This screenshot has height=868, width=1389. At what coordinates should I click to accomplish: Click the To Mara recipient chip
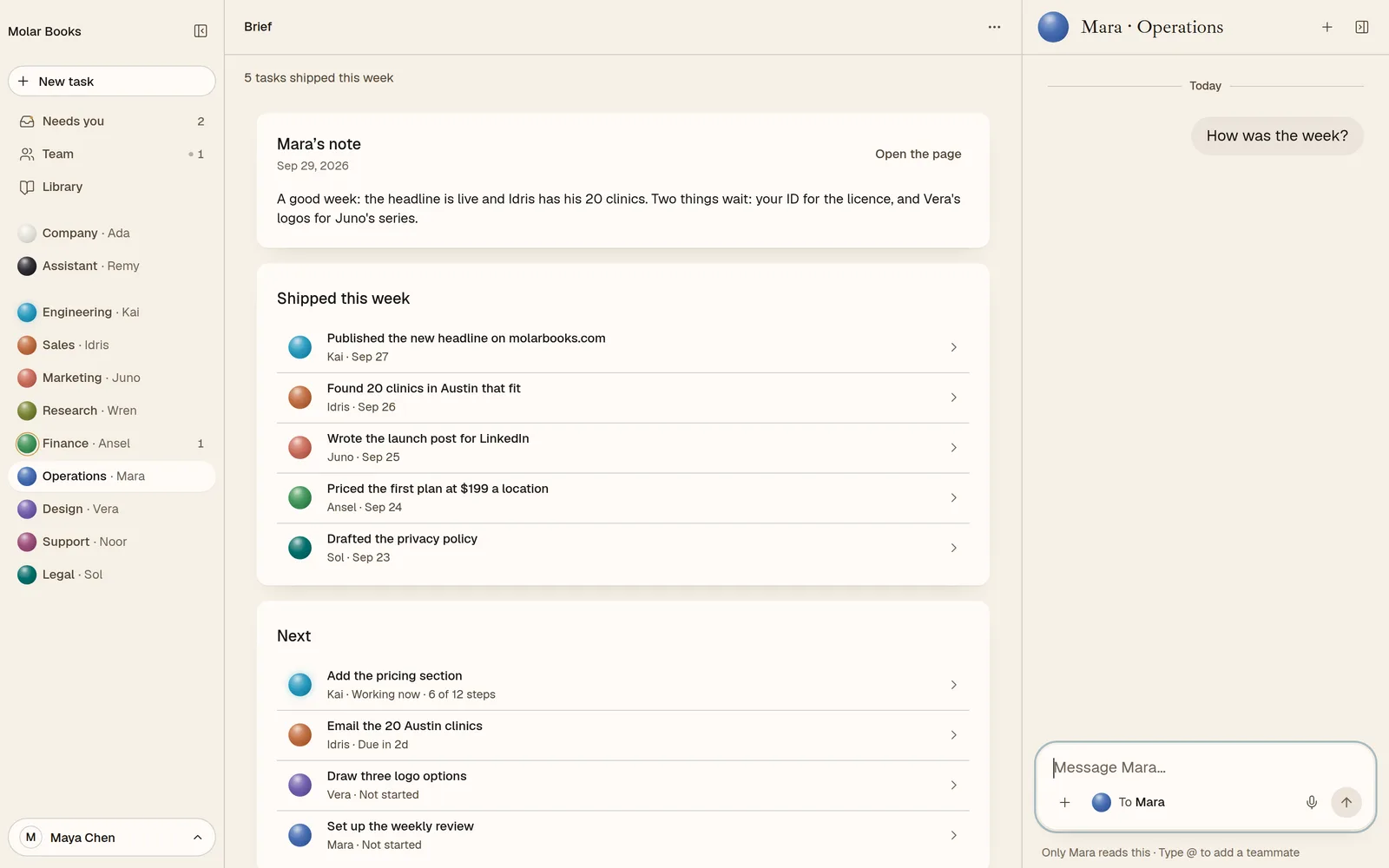(1129, 802)
